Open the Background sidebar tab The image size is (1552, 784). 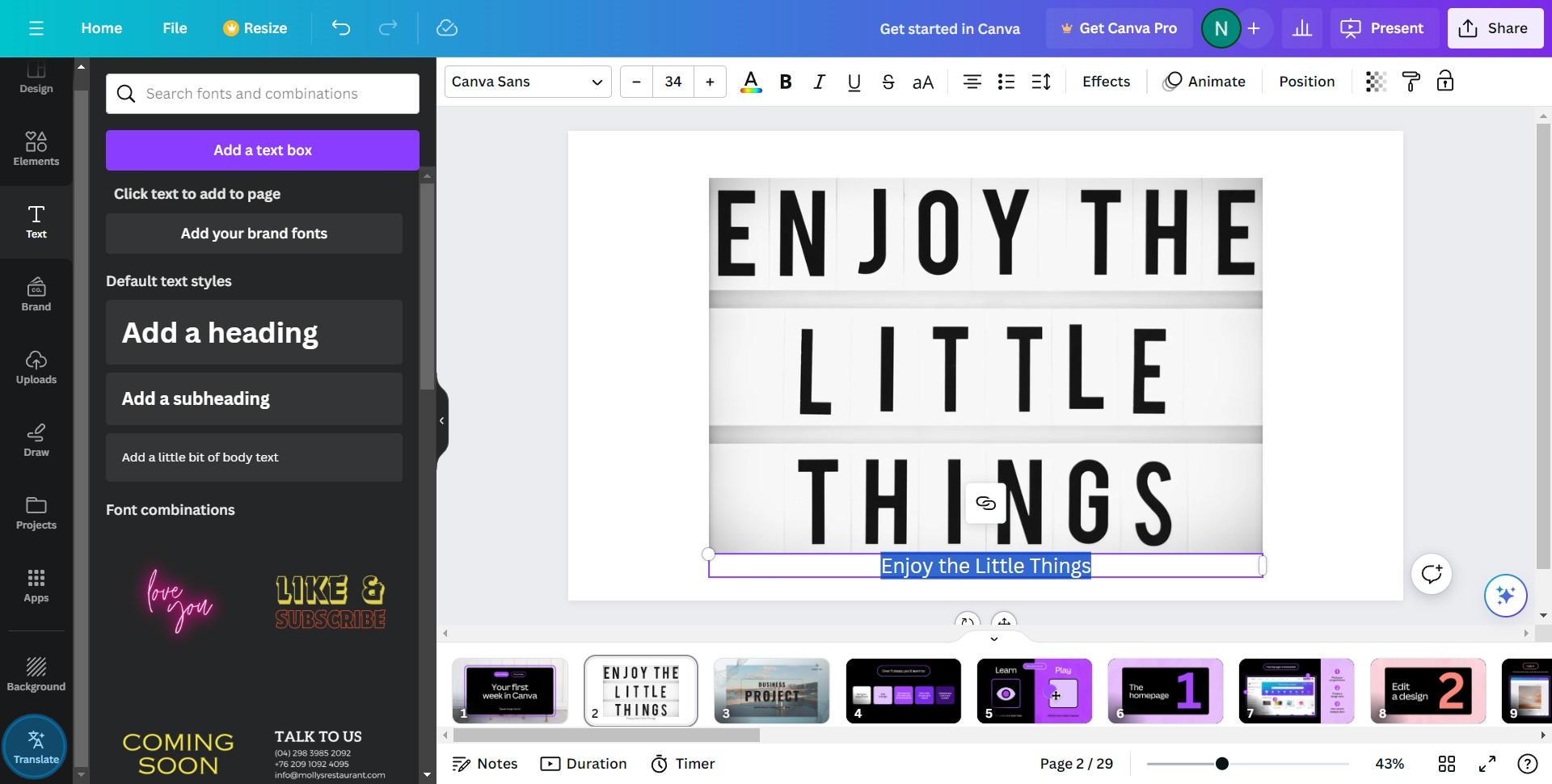[36, 674]
